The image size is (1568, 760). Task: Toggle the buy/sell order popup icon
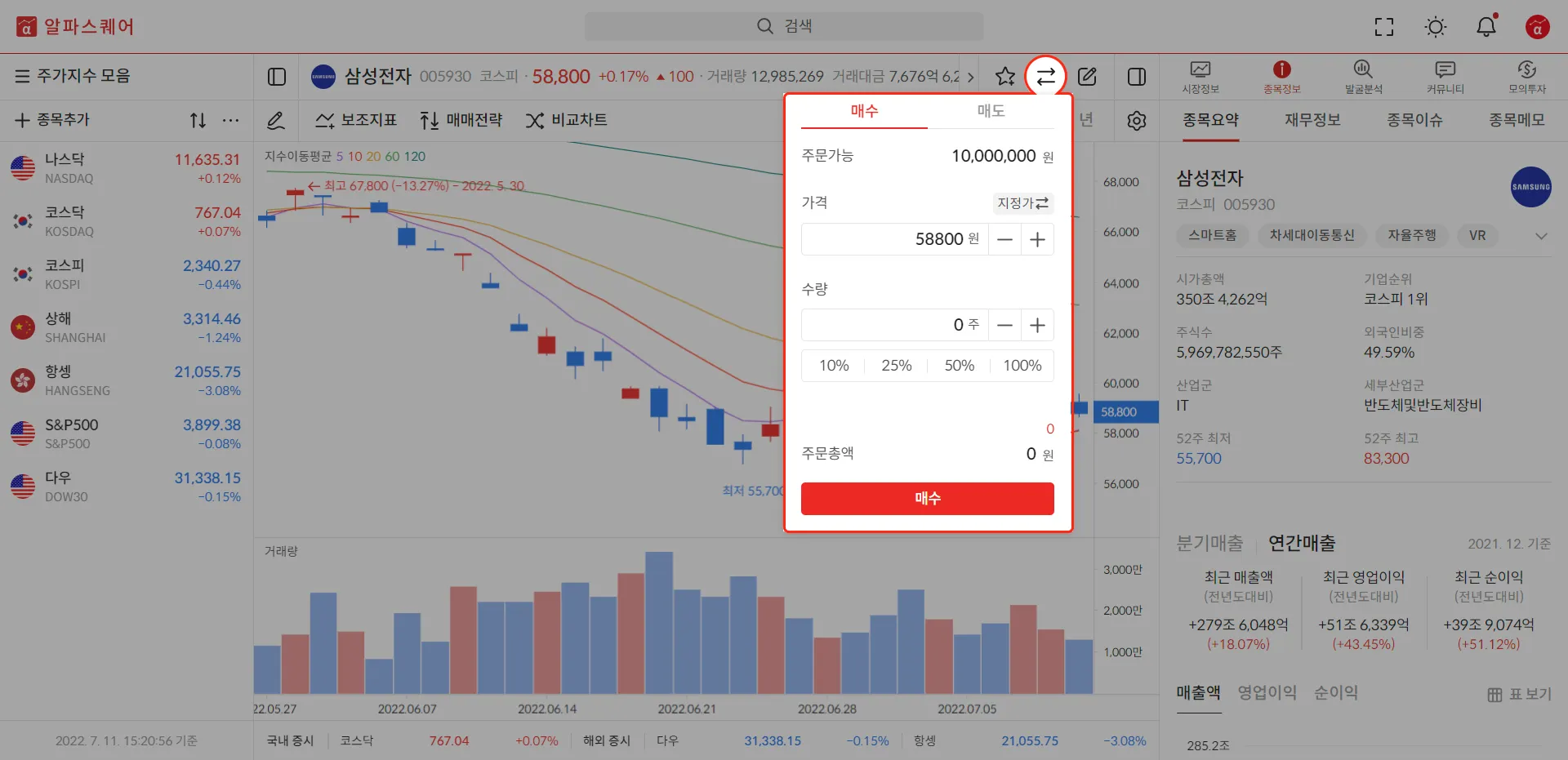(1046, 77)
